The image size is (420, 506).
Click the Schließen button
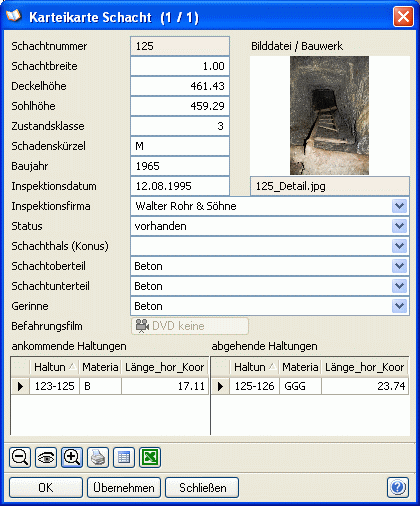(x=202, y=488)
